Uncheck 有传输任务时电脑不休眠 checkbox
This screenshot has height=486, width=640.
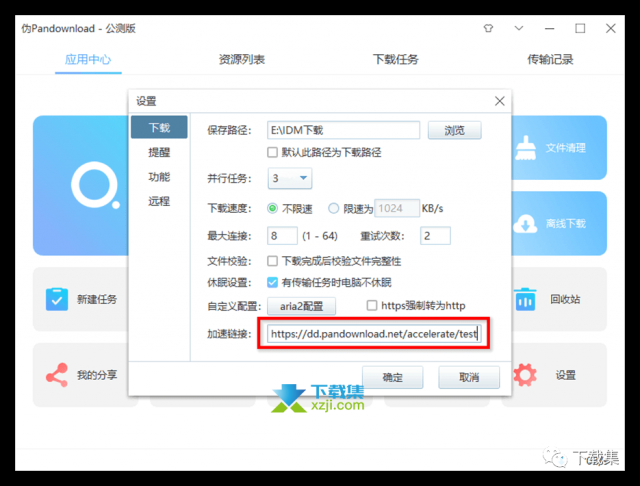pos(272,282)
